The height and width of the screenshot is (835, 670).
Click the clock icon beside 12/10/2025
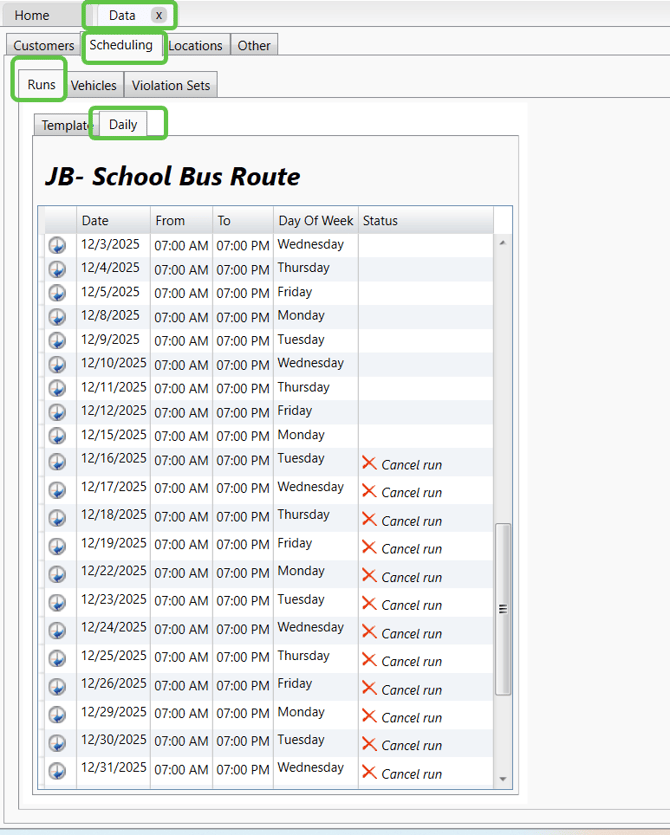[57, 364]
